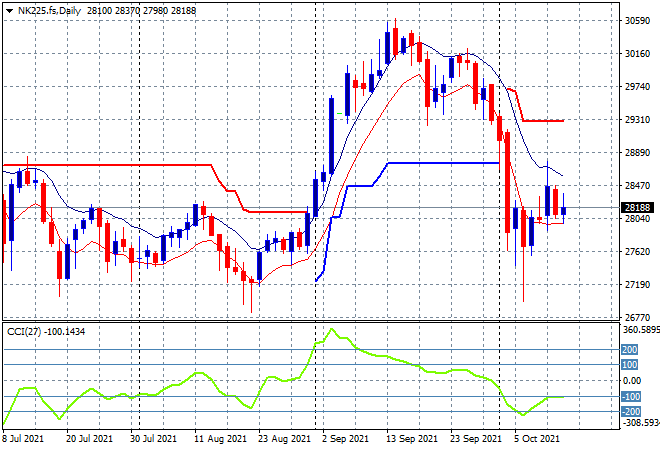The height and width of the screenshot is (450, 660).
Task: Click the CCI 200 level label
Action: (x=629, y=349)
